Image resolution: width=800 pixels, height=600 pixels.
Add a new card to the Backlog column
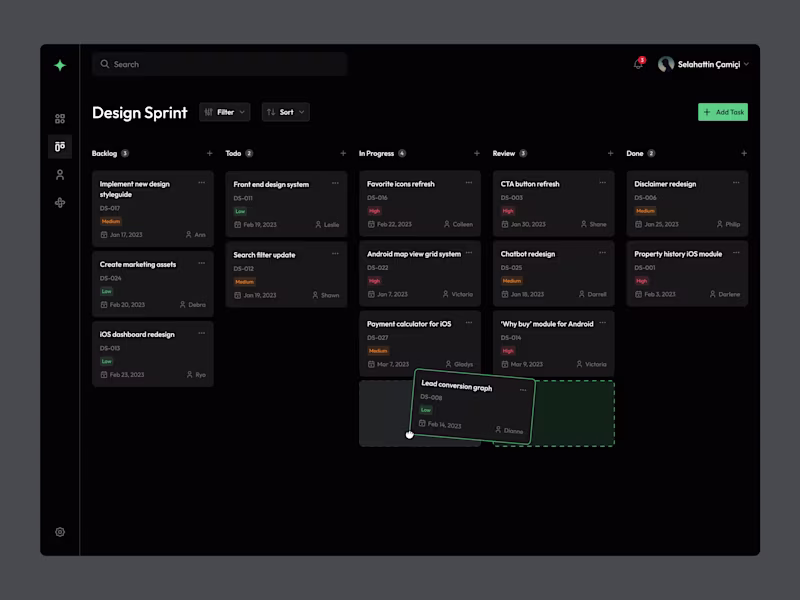tap(210, 153)
